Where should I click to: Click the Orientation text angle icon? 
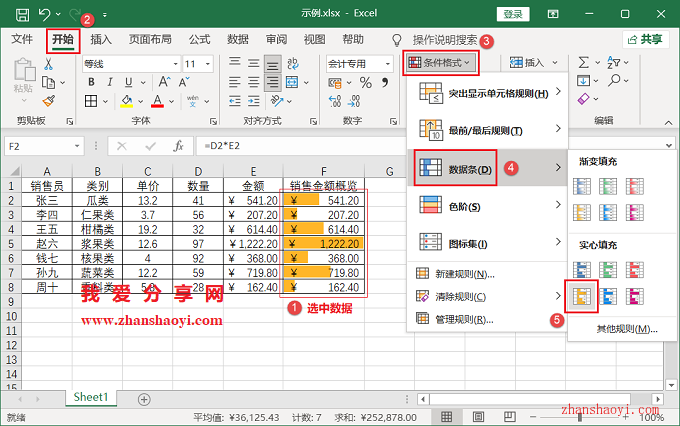click(x=277, y=101)
